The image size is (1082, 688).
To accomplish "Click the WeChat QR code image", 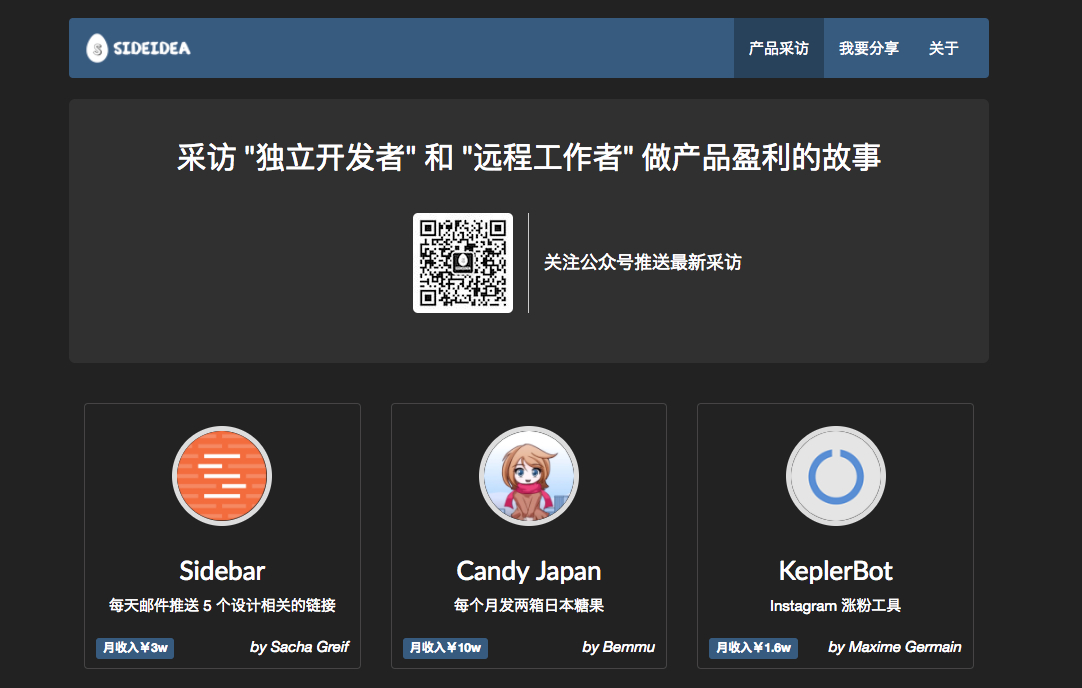I will (462, 263).
